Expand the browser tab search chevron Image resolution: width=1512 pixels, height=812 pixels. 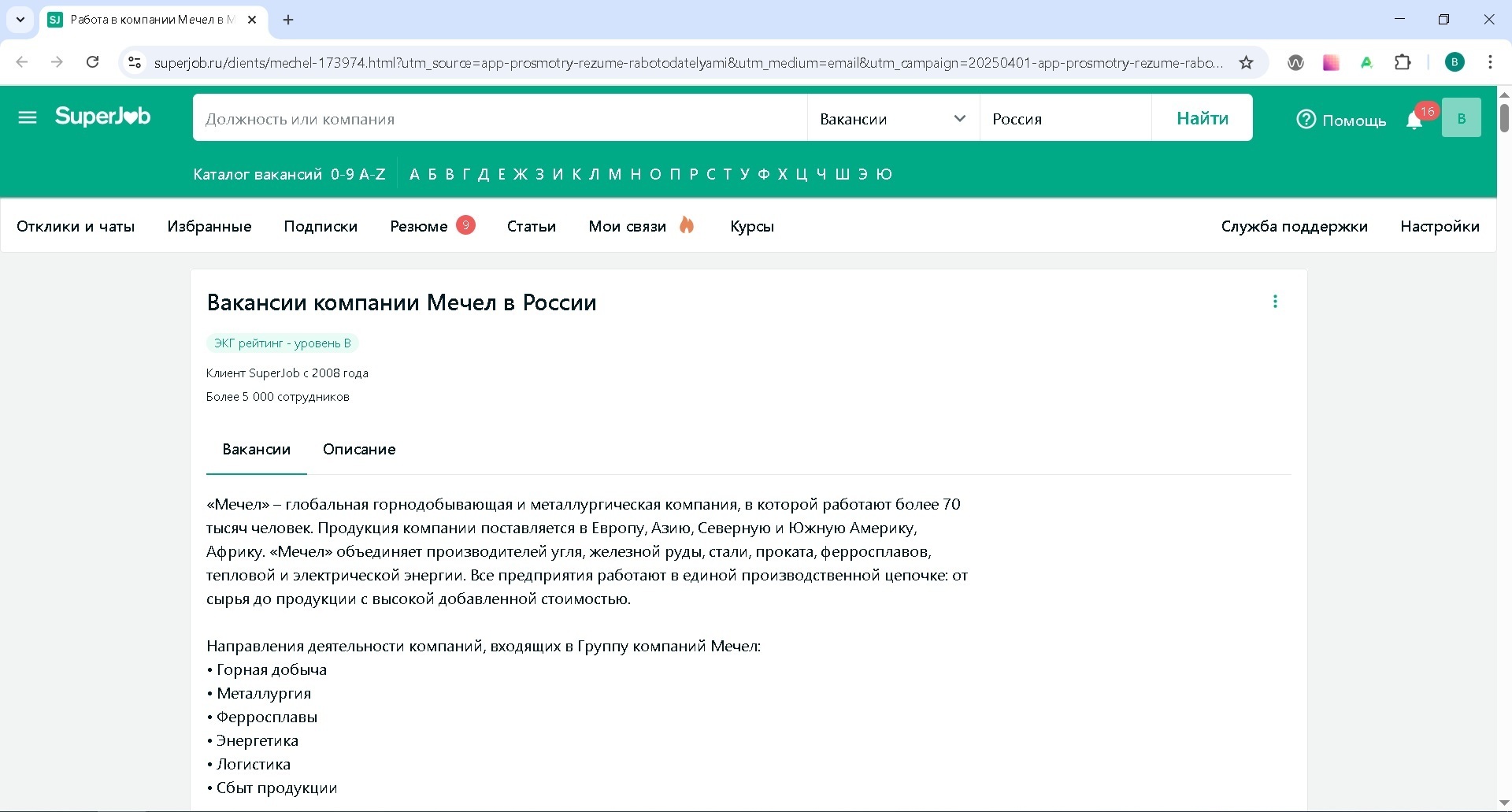(x=20, y=20)
